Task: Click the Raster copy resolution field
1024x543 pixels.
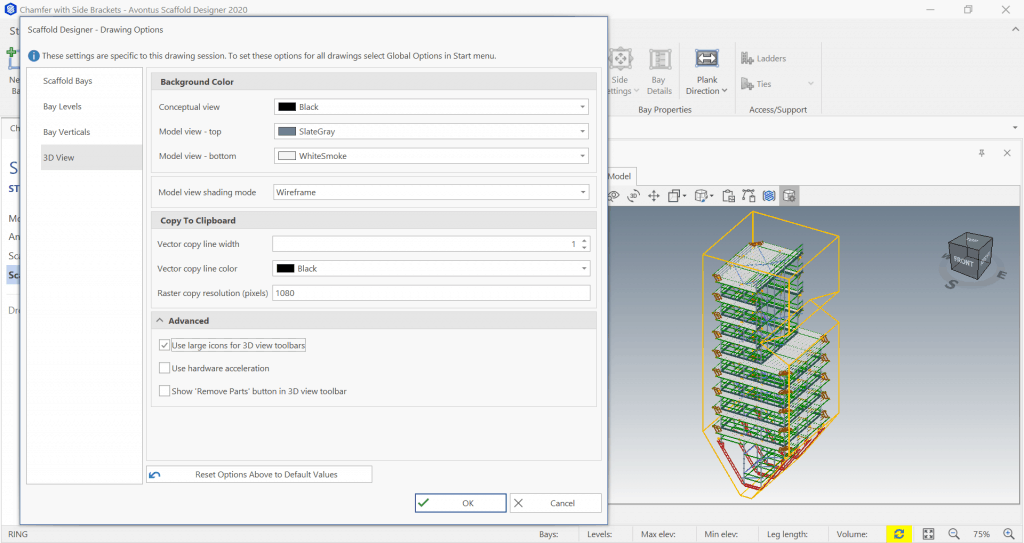Action: 431,293
